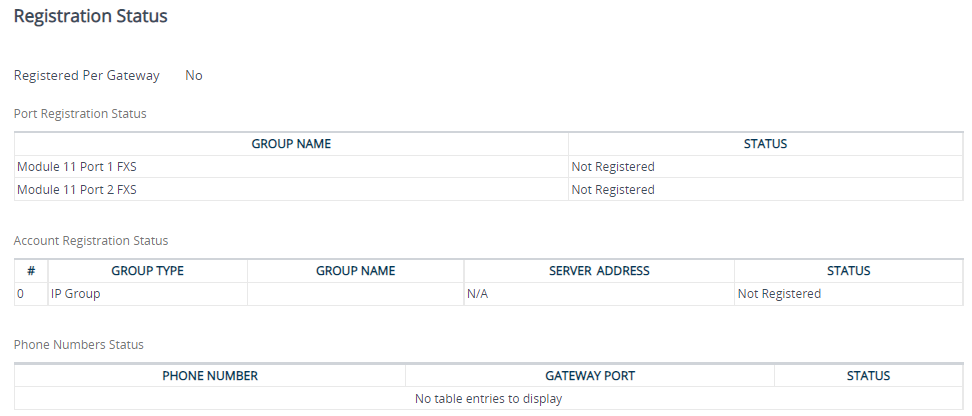
Task: Click the Port Registration Status section title
Action: pos(80,113)
